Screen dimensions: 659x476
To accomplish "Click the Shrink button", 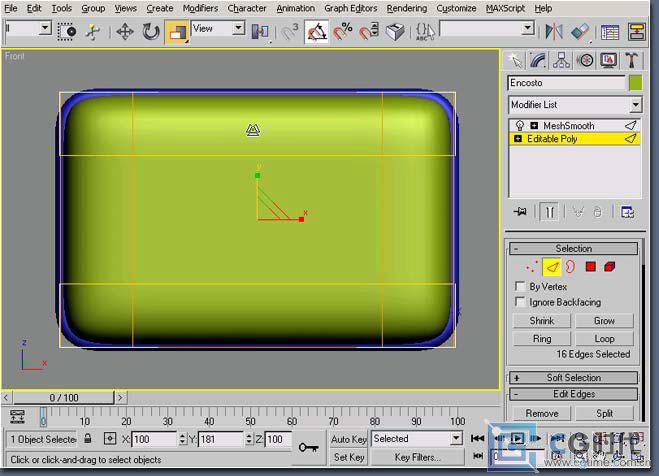I will coord(542,321).
